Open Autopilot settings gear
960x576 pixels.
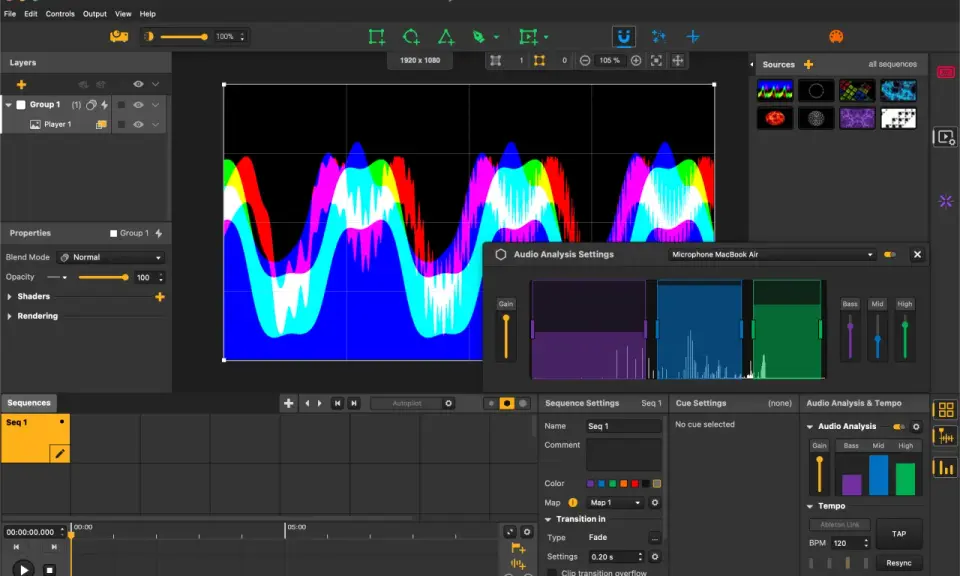pos(448,403)
